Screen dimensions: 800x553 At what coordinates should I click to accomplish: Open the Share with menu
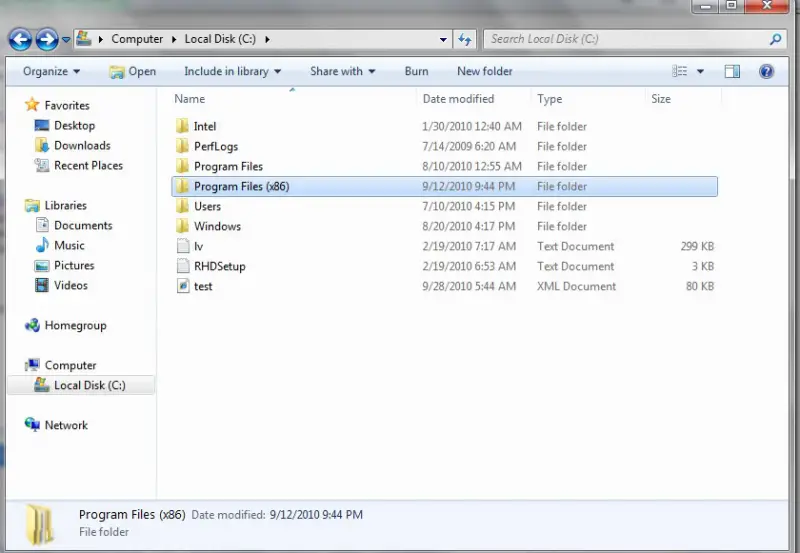342,71
